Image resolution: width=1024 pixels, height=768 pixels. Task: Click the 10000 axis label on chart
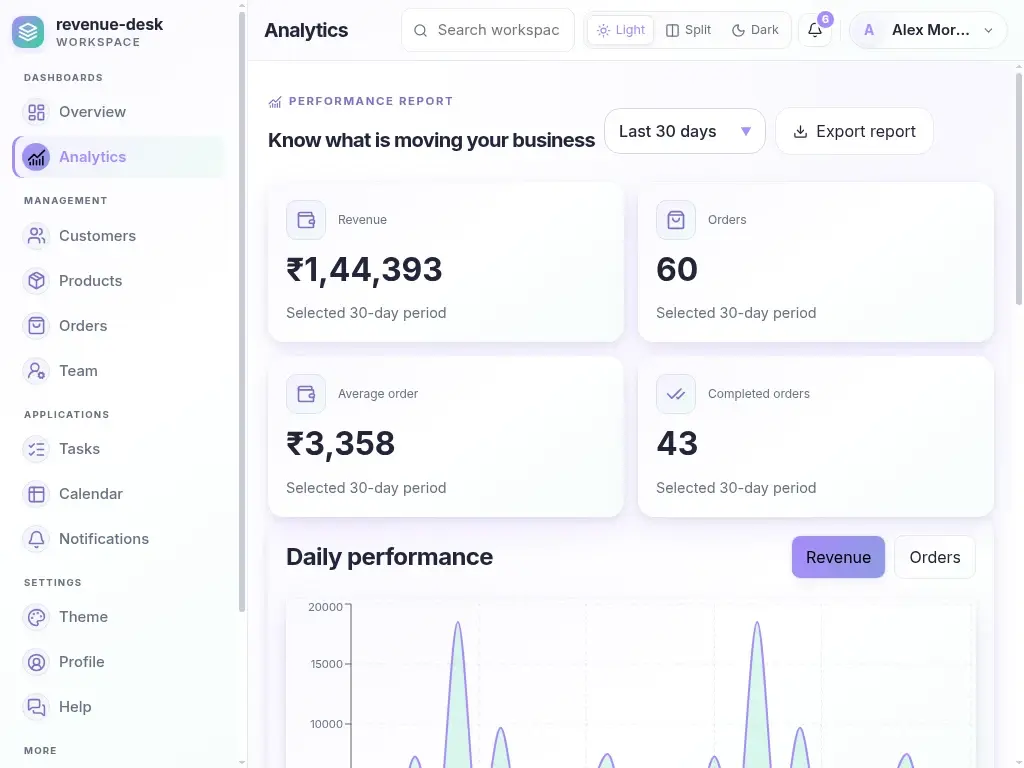(x=327, y=724)
